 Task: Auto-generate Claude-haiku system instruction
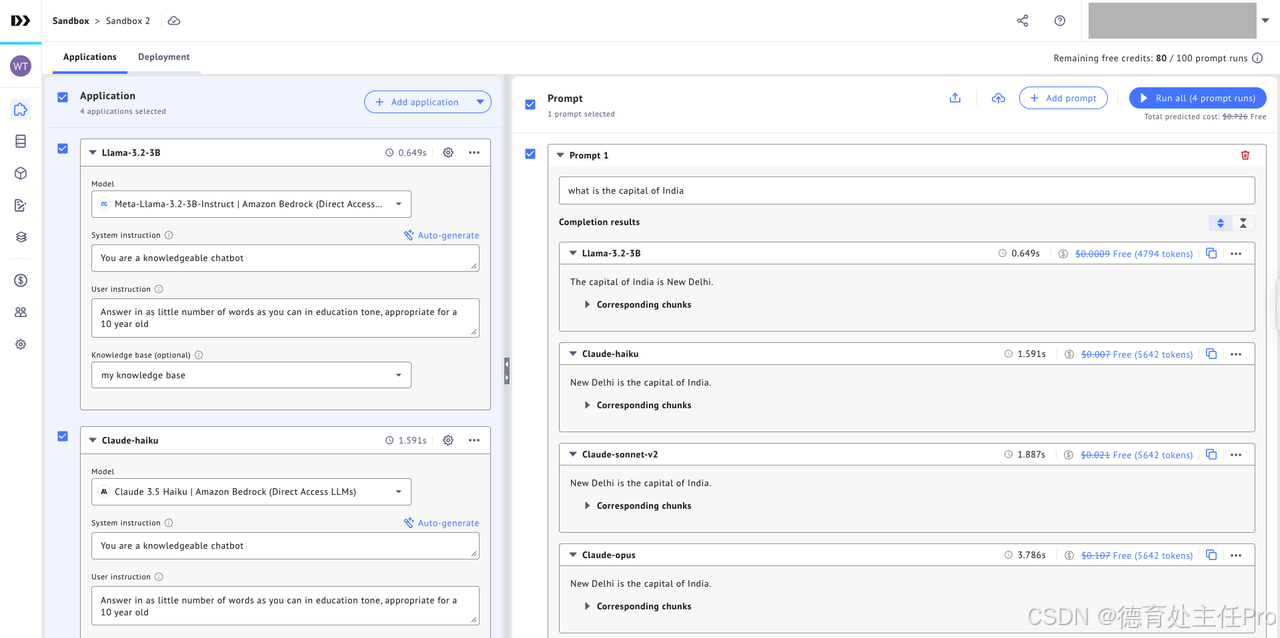pos(441,523)
